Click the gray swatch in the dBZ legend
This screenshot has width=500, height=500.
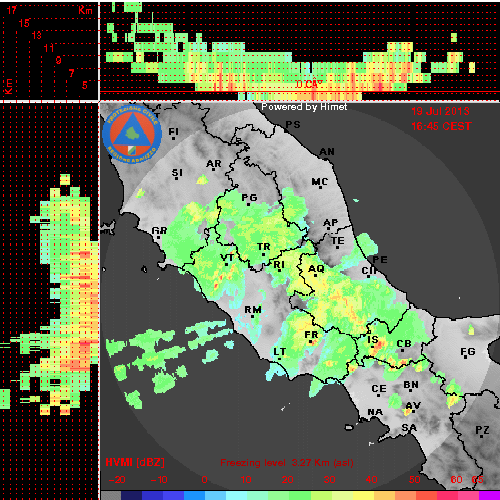tap(111, 495)
